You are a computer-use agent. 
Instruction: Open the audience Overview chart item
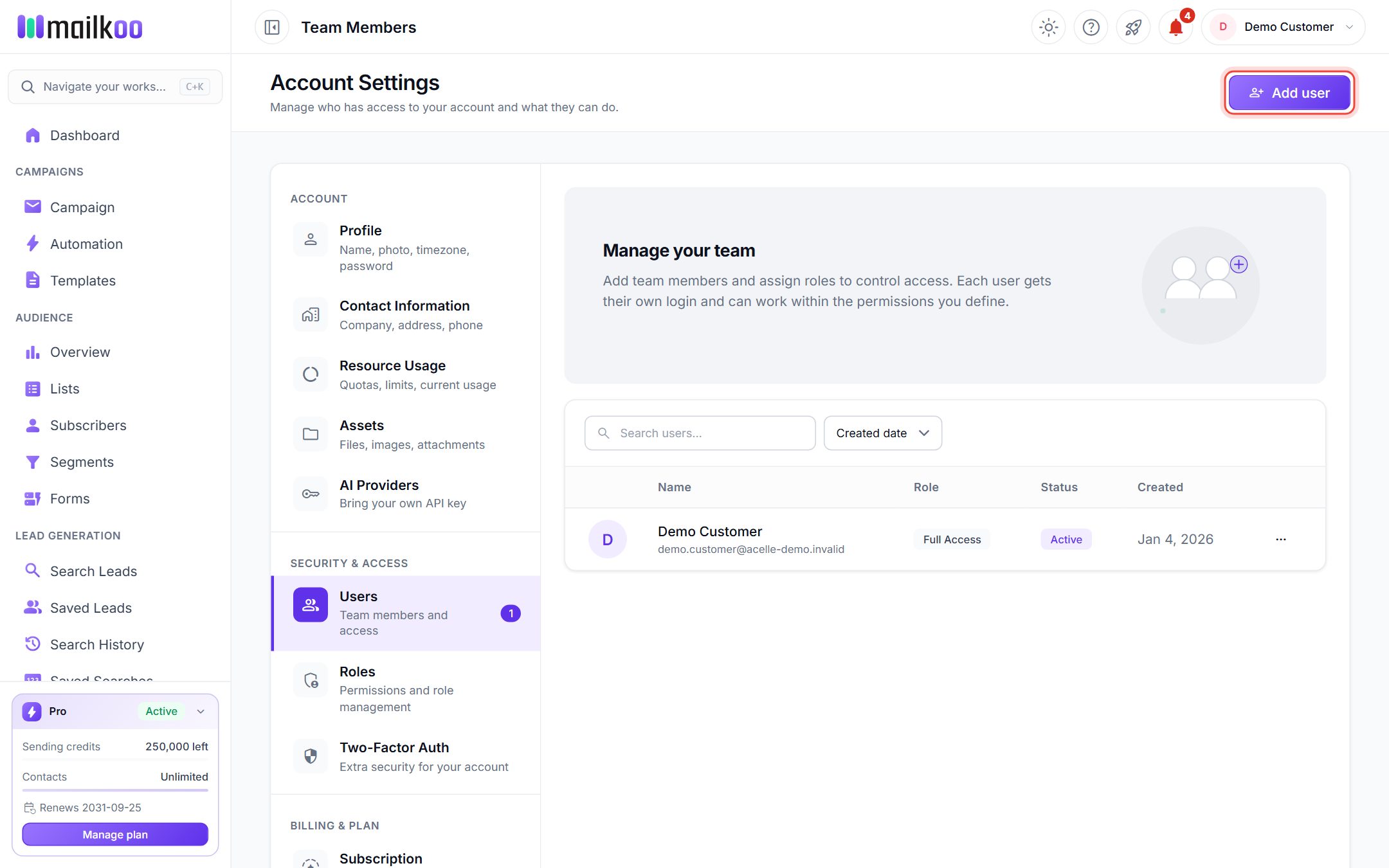coord(115,352)
